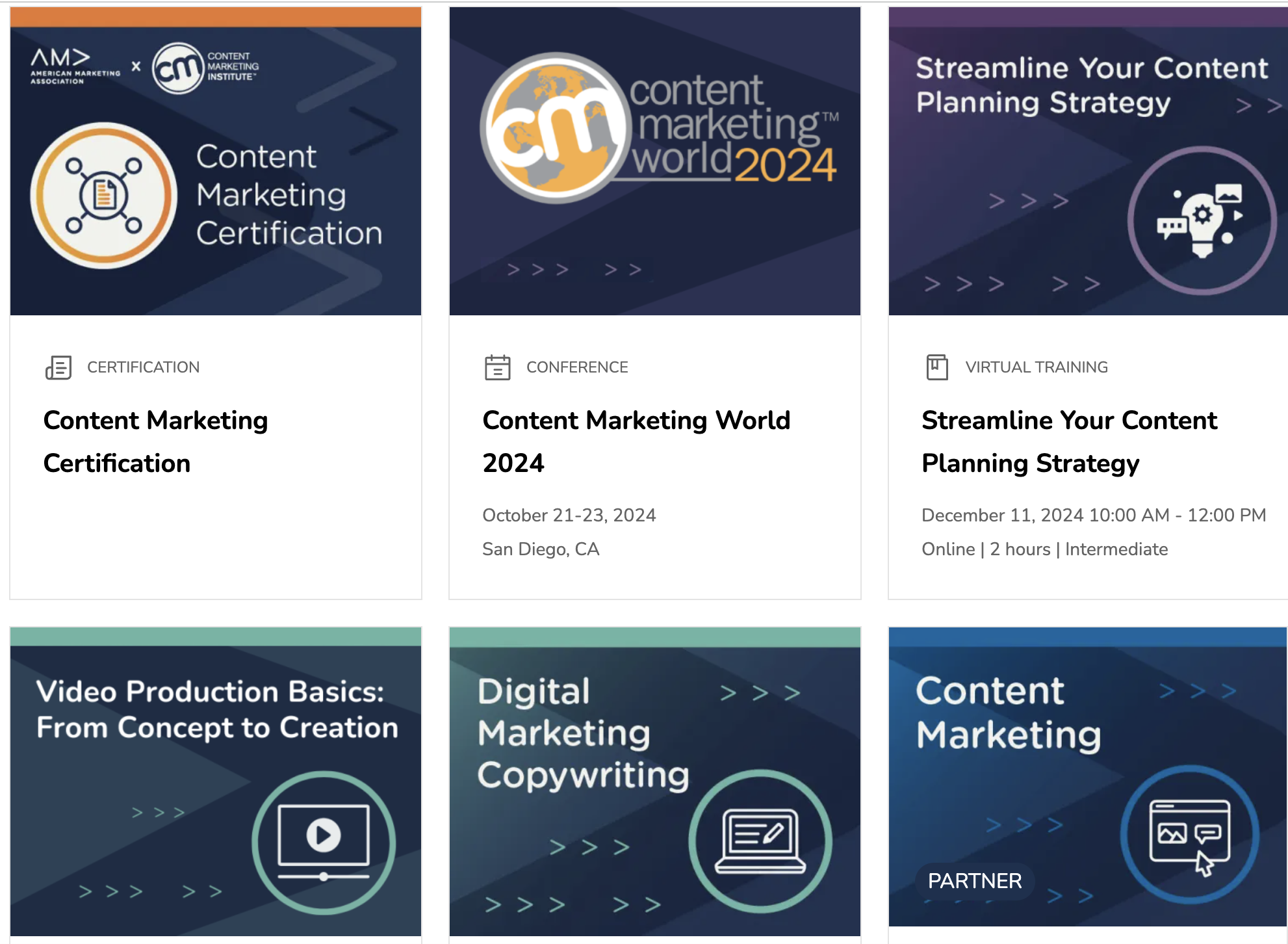This screenshot has height=944, width=1288.
Task: Select the CONFERENCE category label
Action: pyautogui.click(x=577, y=367)
